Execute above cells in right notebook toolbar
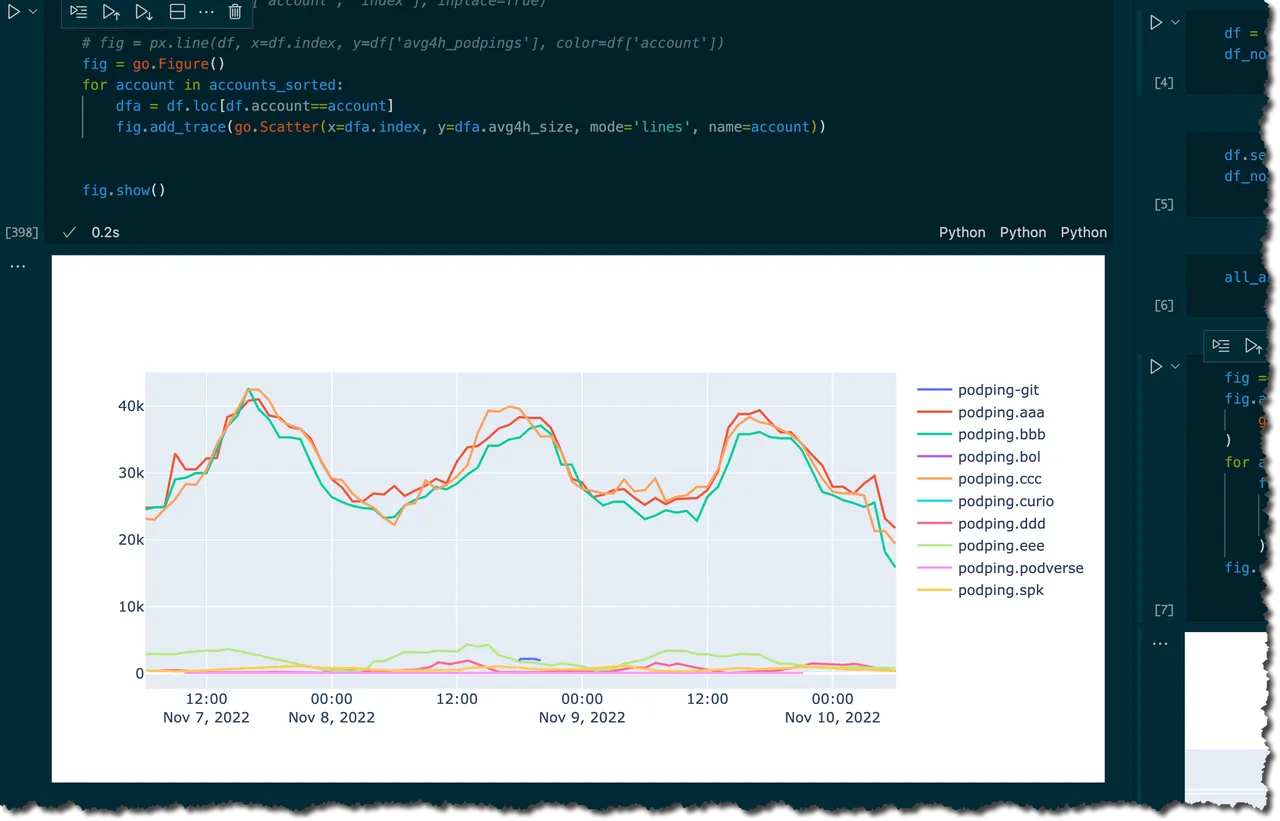The width and height of the screenshot is (1280, 821). click(x=1253, y=345)
